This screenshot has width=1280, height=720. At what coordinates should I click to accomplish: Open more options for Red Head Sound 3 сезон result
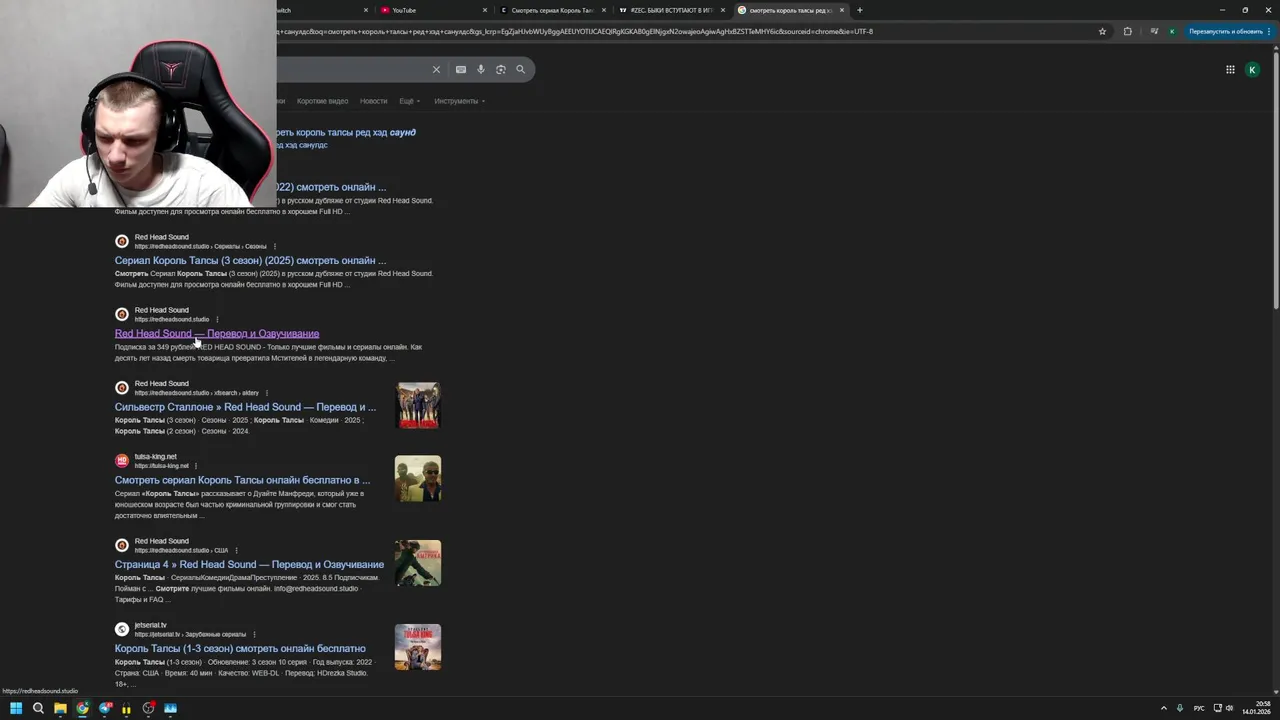pyautogui.click(x=274, y=246)
